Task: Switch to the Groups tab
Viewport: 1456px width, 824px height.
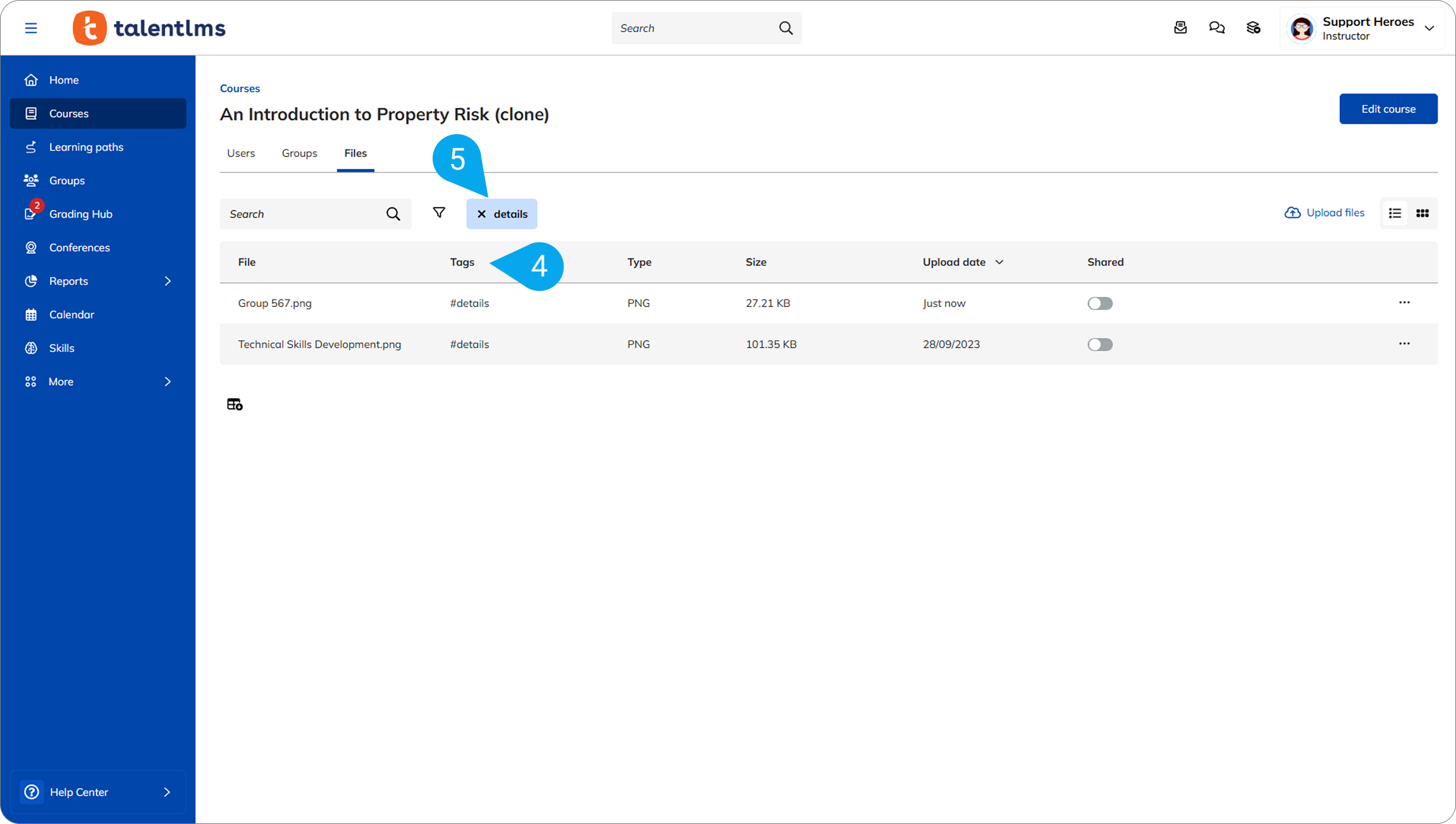Action: click(x=299, y=153)
